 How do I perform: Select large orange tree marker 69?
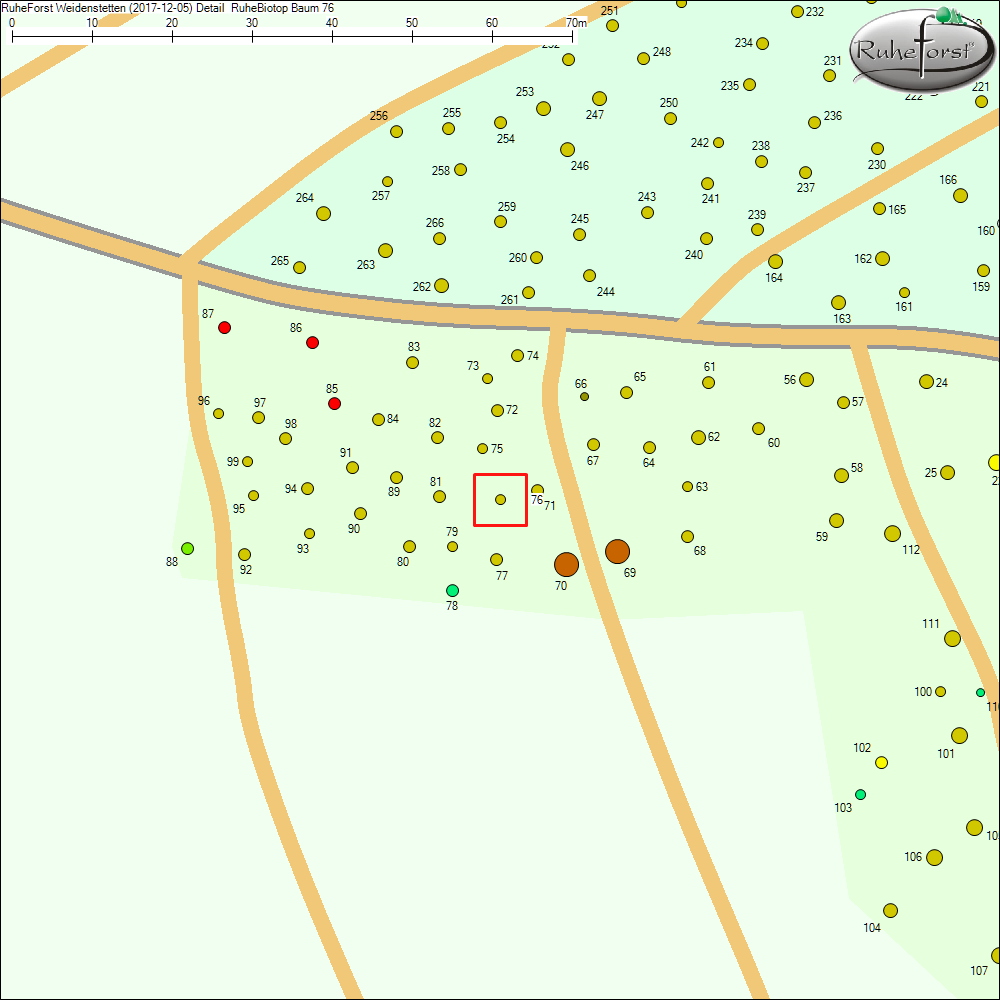pos(617,551)
